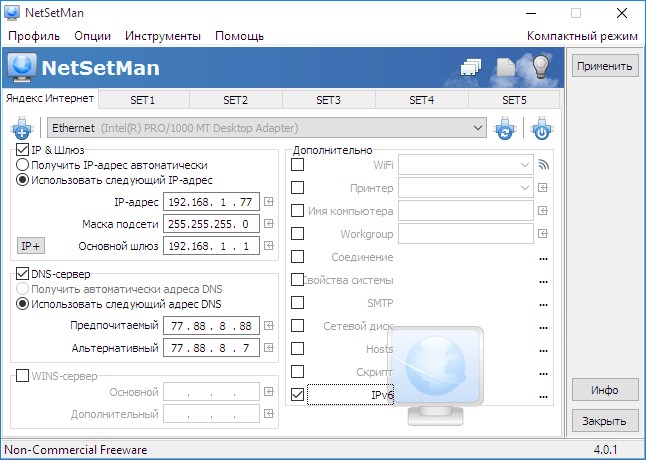The height and width of the screenshot is (460, 646).
Task: Open Hosts settings via ellipsis
Action: (x=543, y=351)
